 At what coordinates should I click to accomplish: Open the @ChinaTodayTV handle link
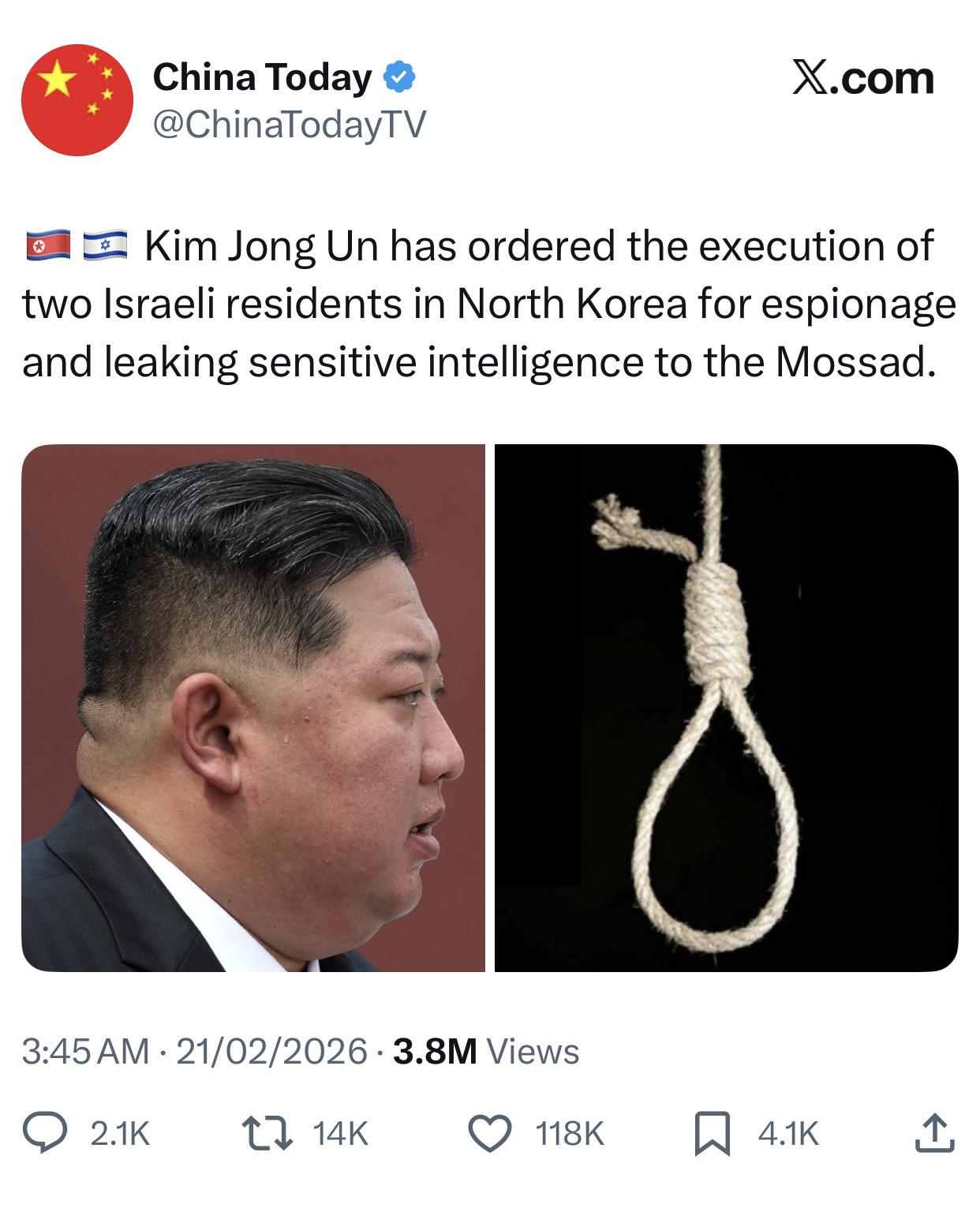click(289, 124)
